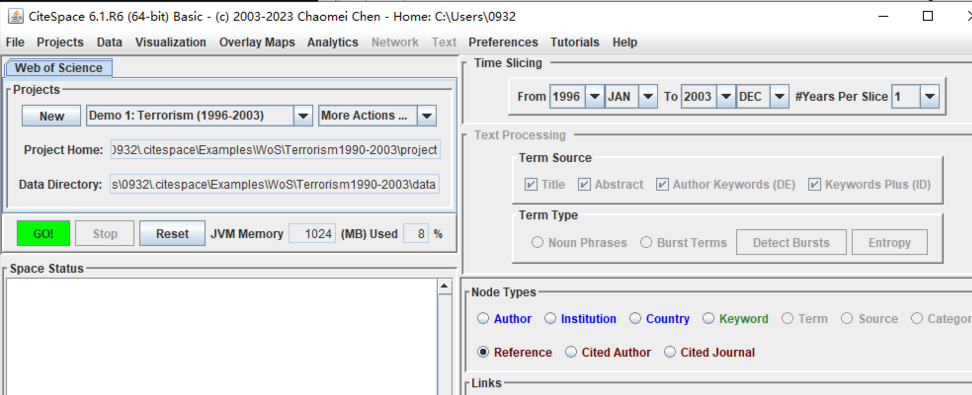Image resolution: width=972 pixels, height=395 pixels.
Task: Click the New project button
Action: coord(51,116)
